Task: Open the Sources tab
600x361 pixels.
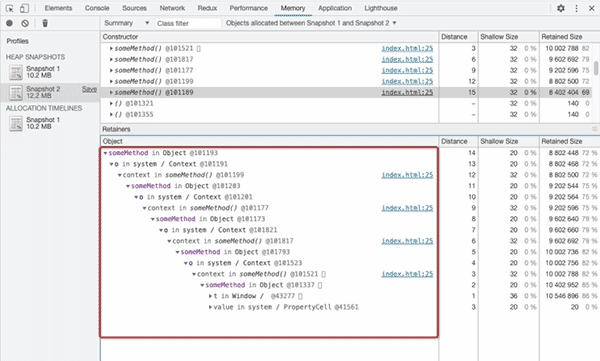Action: [134, 8]
